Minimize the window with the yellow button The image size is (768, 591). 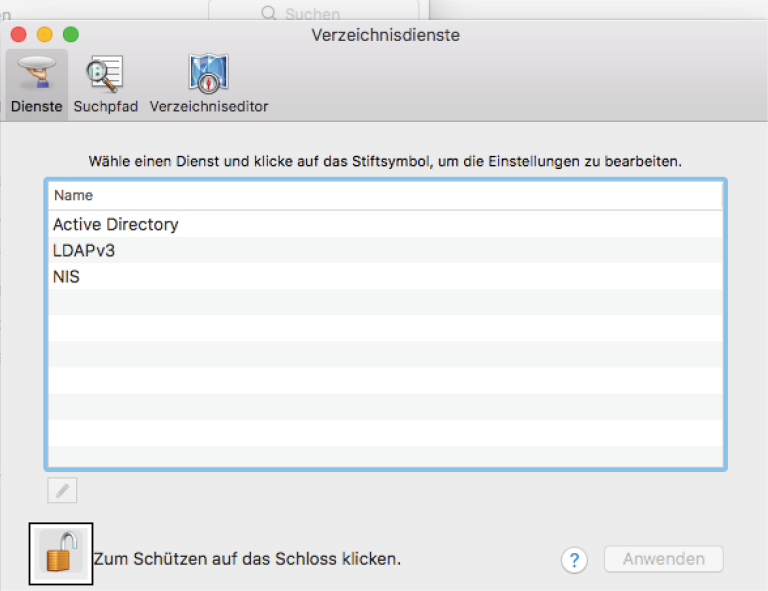click(x=45, y=34)
